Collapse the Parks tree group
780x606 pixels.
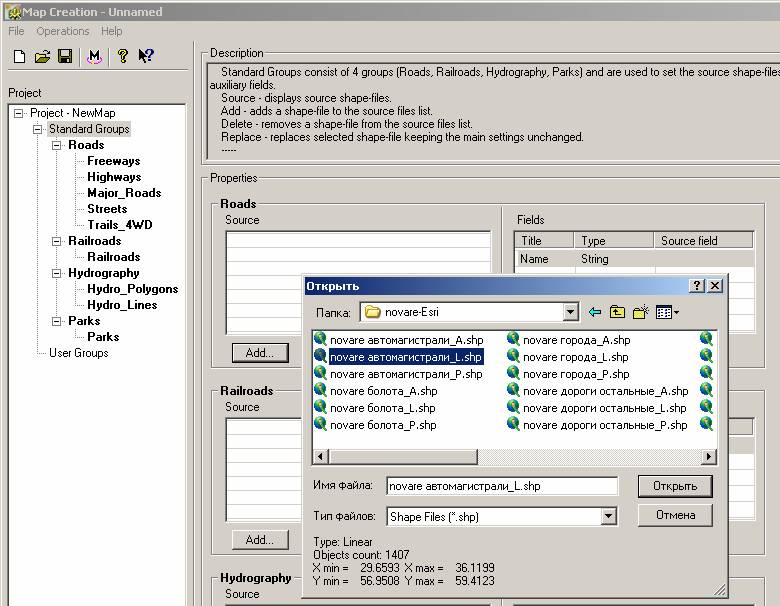click(x=57, y=321)
